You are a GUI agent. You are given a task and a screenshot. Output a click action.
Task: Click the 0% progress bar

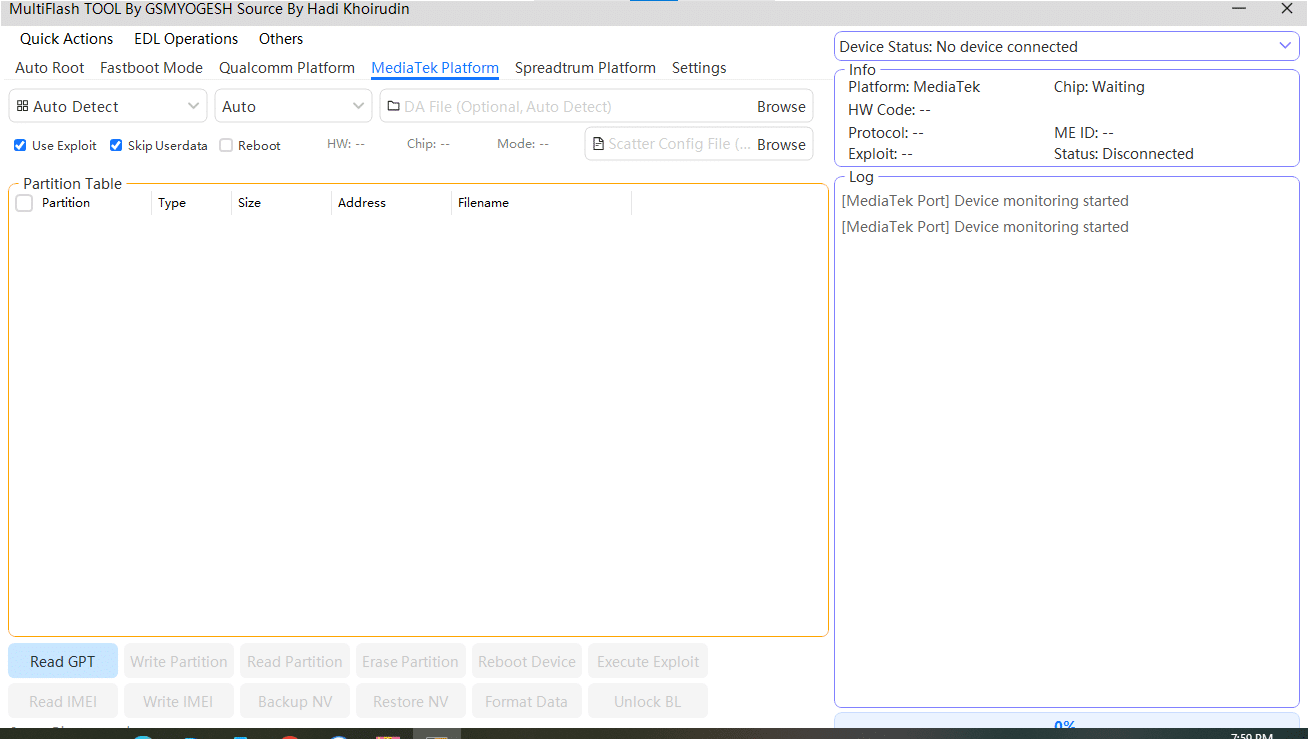click(1066, 724)
